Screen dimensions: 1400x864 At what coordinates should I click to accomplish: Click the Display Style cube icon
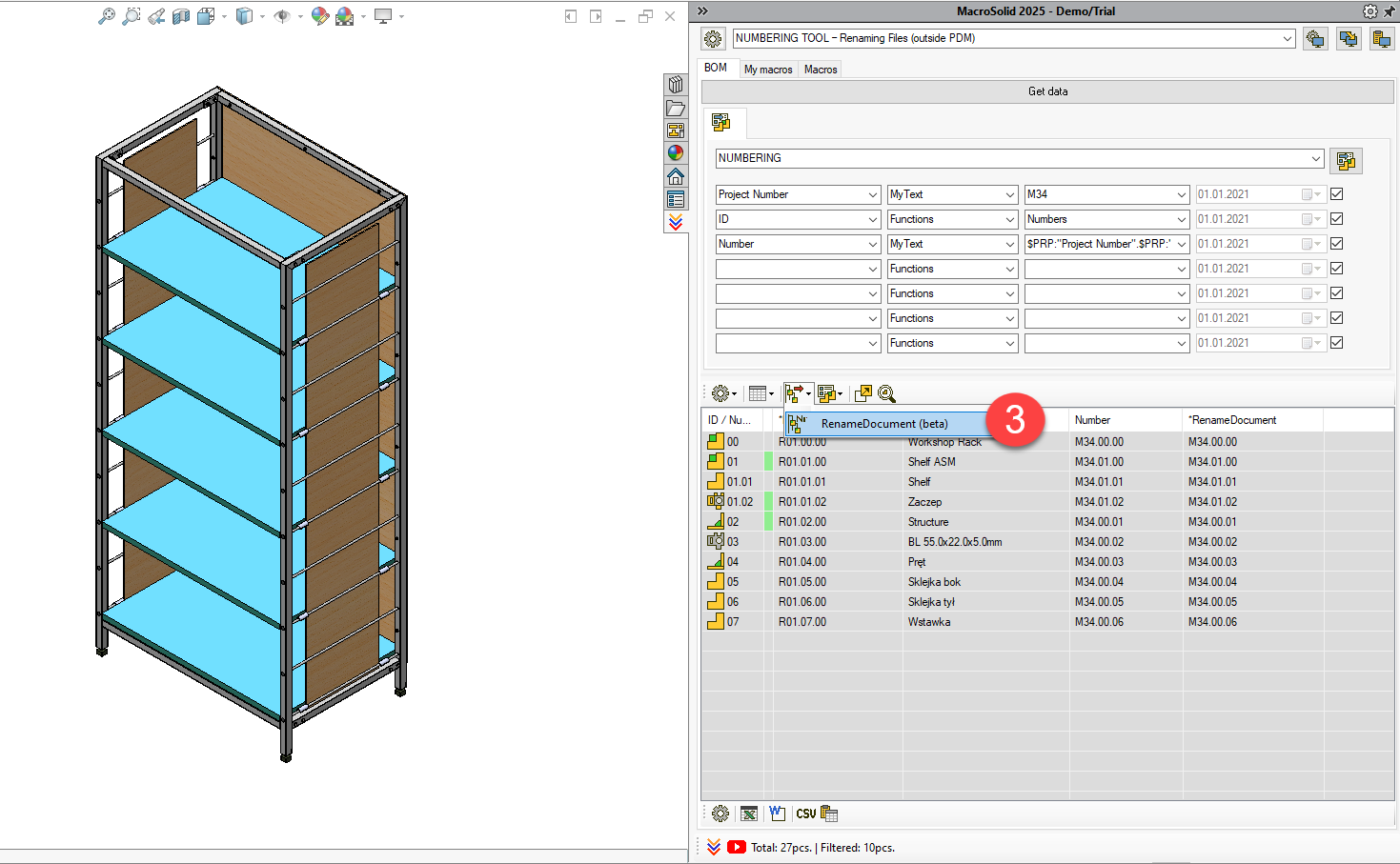point(245,16)
